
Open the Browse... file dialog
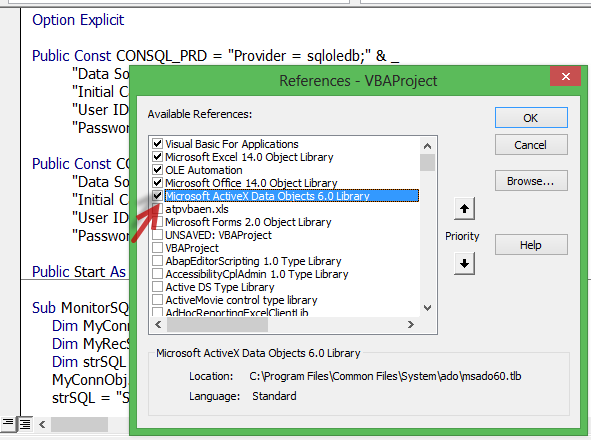(531, 181)
